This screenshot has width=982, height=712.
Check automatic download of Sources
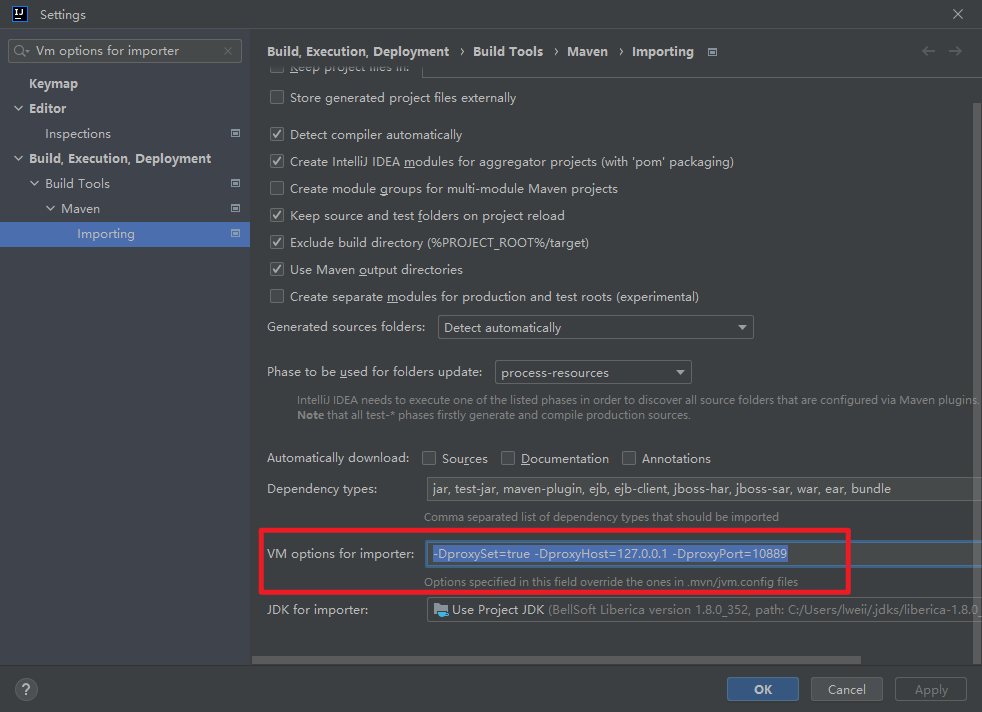pos(429,458)
